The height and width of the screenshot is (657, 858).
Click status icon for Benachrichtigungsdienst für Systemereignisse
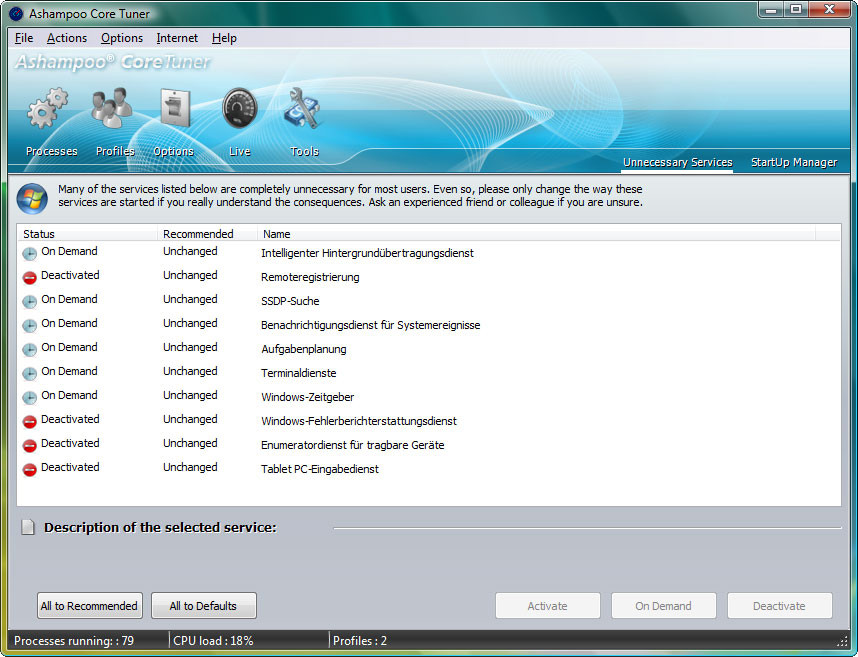(30, 325)
